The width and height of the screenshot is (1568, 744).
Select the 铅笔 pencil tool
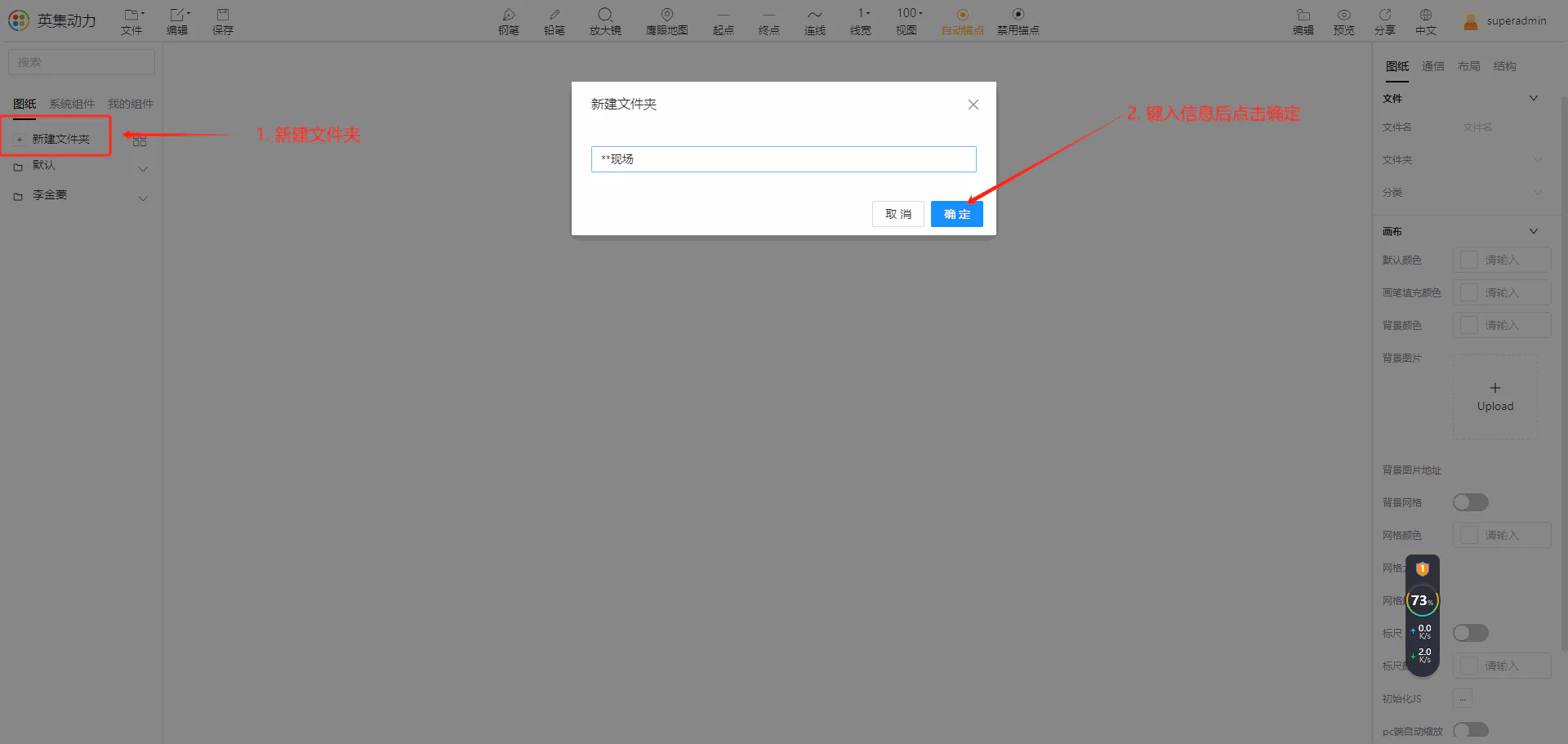[x=555, y=21]
